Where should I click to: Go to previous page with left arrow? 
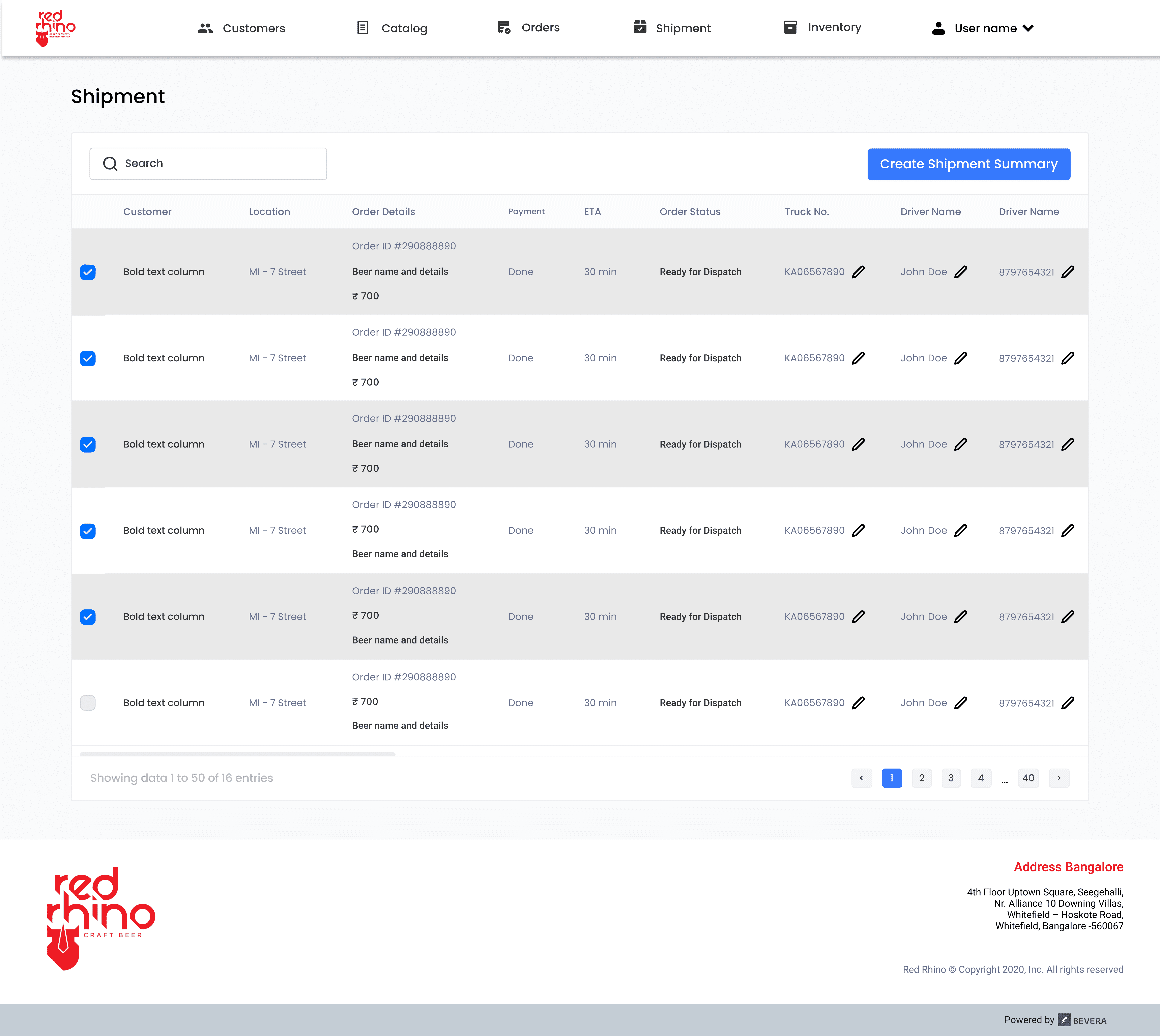click(862, 778)
